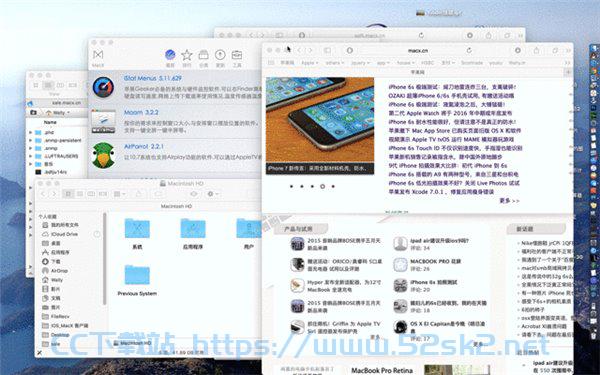
Task: Click the edit tags icon in Finder toolbar
Action: click(x=158, y=194)
